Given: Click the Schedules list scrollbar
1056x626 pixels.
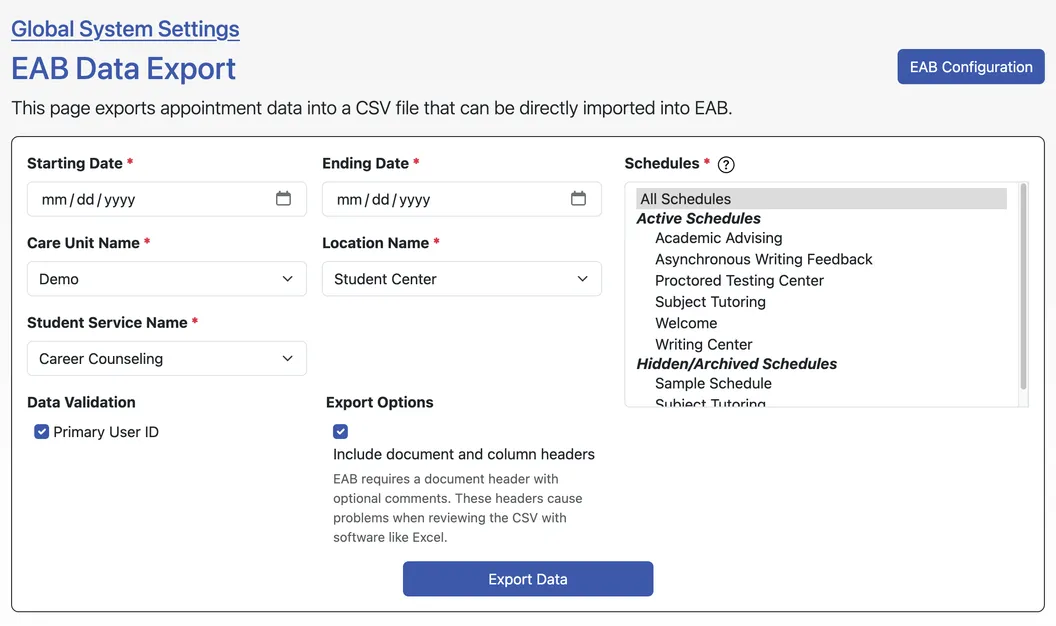Looking at the screenshot, I should (x=1023, y=286).
